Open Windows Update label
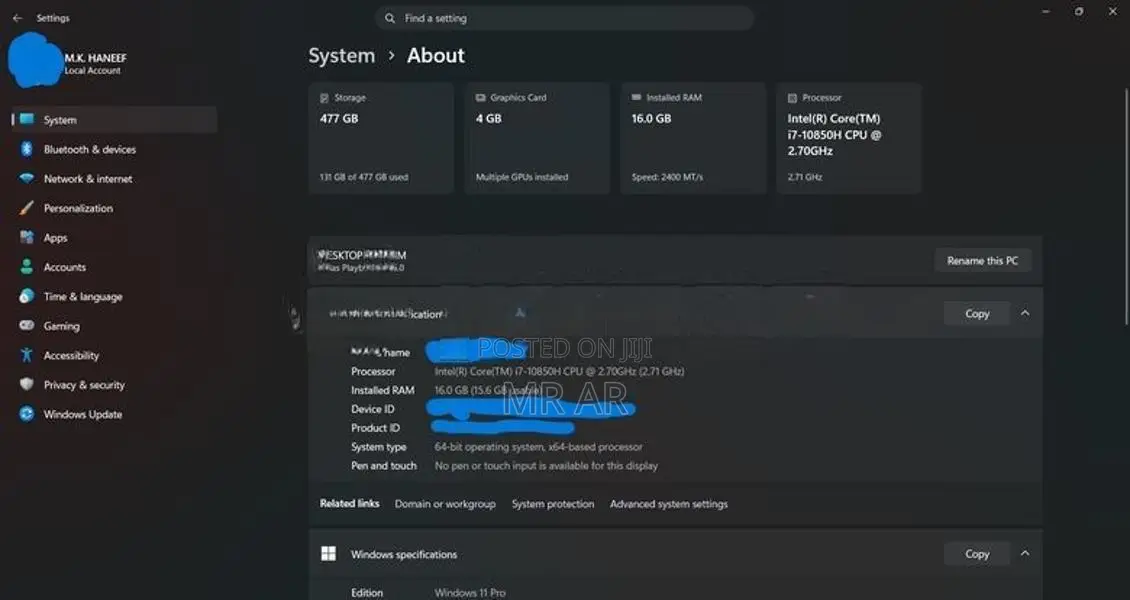1130x600 pixels. coord(83,415)
